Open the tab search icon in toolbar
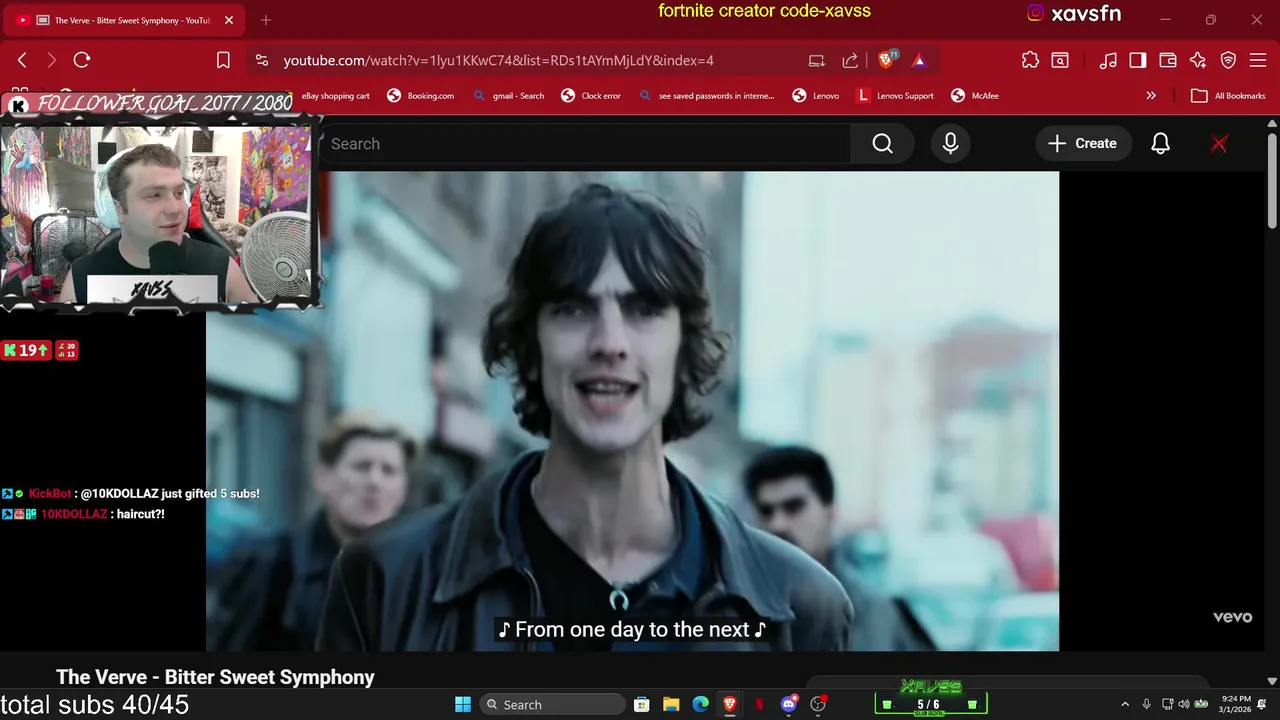The height and width of the screenshot is (720, 1280). (1060, 60)
